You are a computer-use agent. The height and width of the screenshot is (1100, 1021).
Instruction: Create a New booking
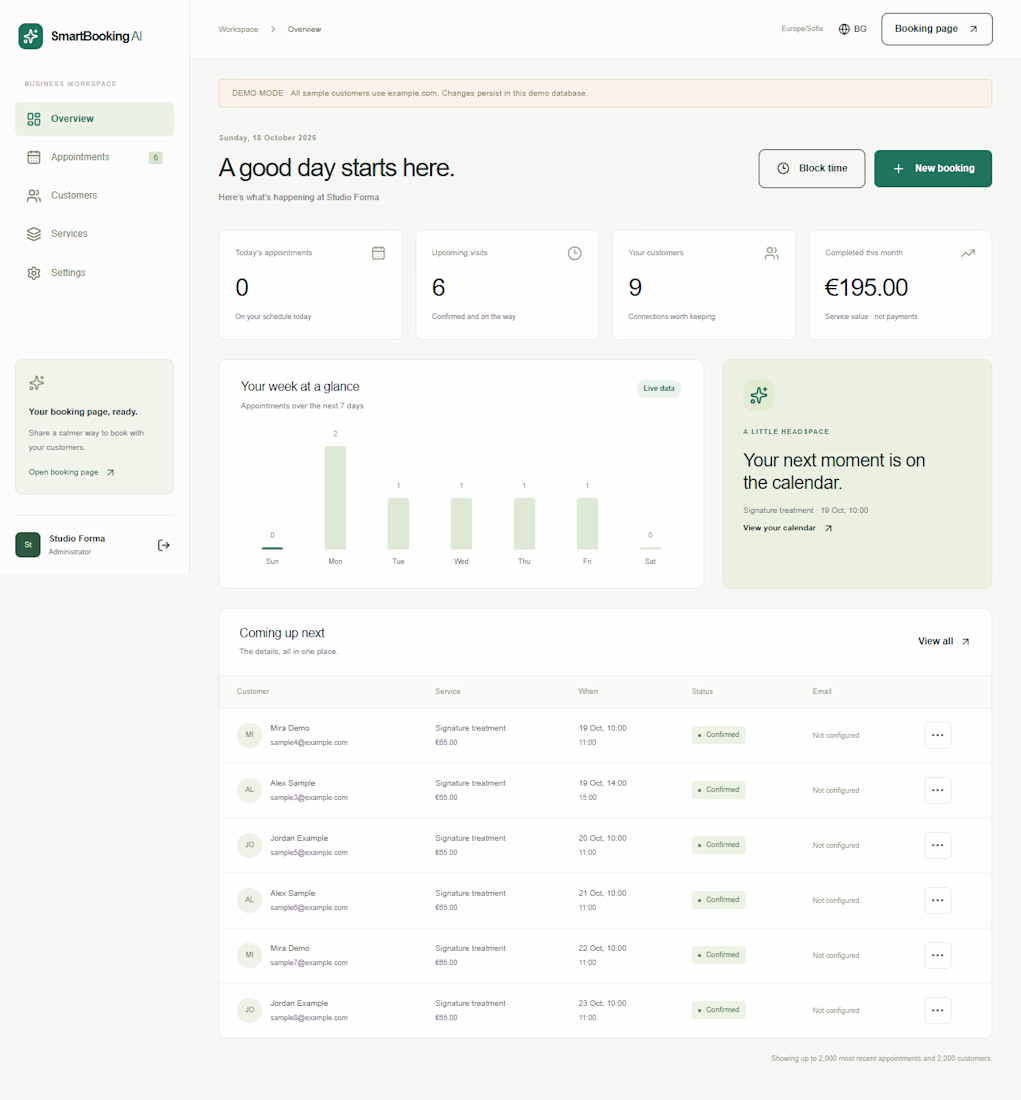[933, 168]
